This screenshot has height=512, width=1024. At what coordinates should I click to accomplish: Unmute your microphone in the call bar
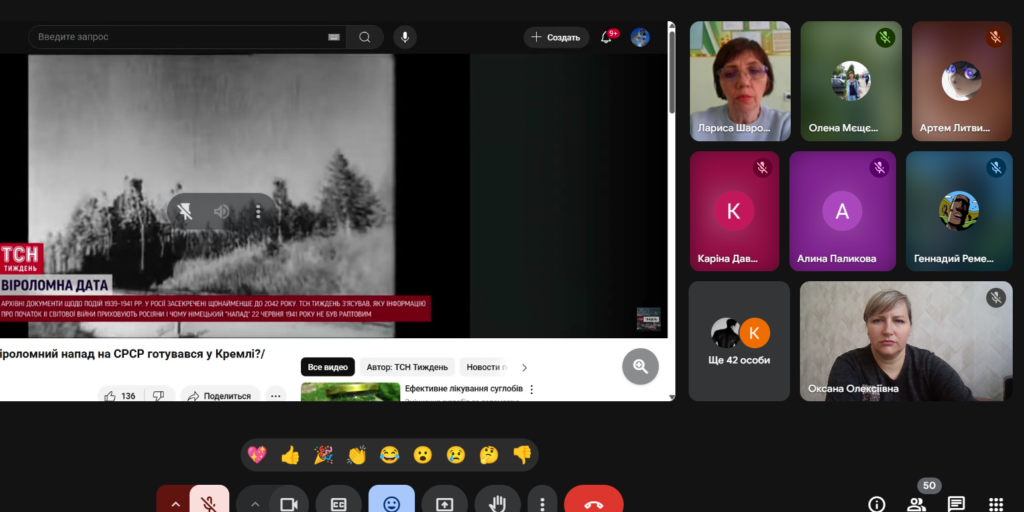[x=209, y=502]
